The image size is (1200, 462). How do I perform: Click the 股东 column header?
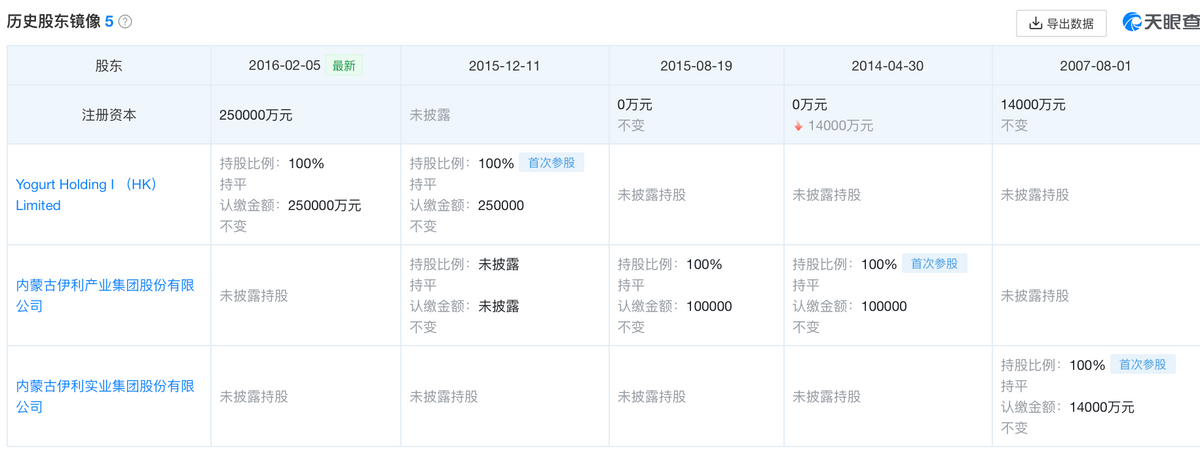point(109,66)
